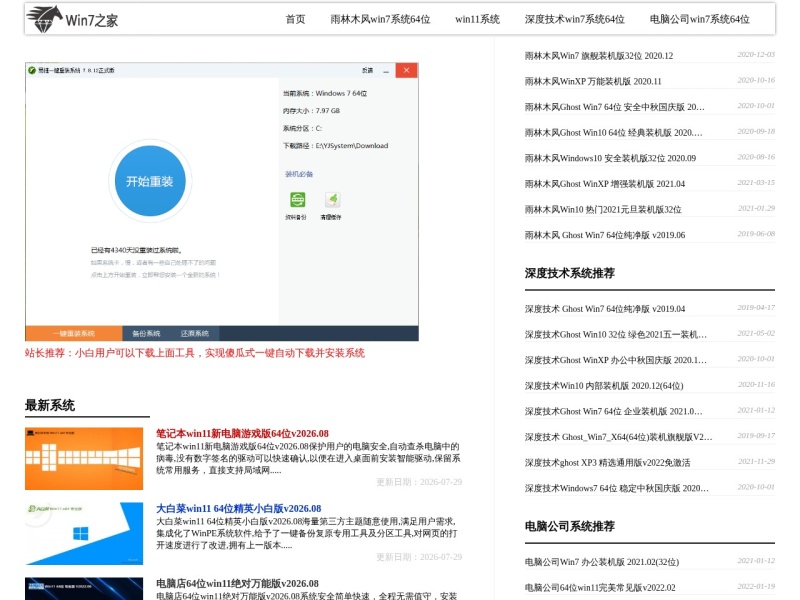Click the red 站长推荐 recommendation text
Image resolution: width=800 pixels, height=600 pixels.
coord(195,353)
